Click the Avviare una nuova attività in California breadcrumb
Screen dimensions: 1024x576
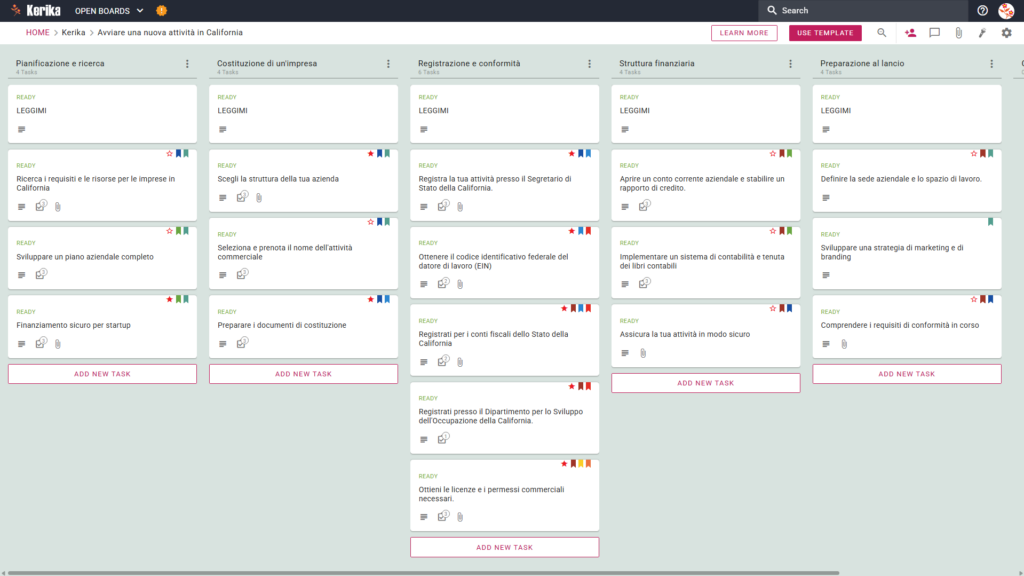170,33
